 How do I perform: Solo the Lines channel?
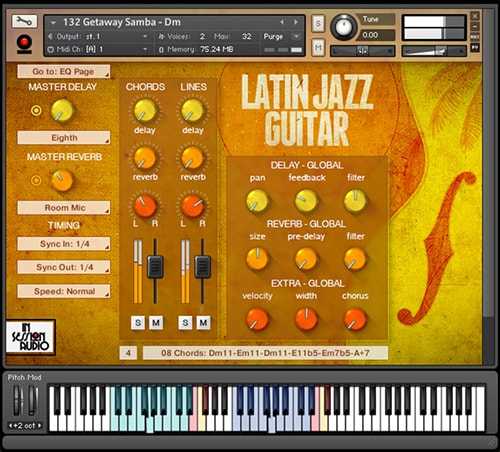[185, 322]
